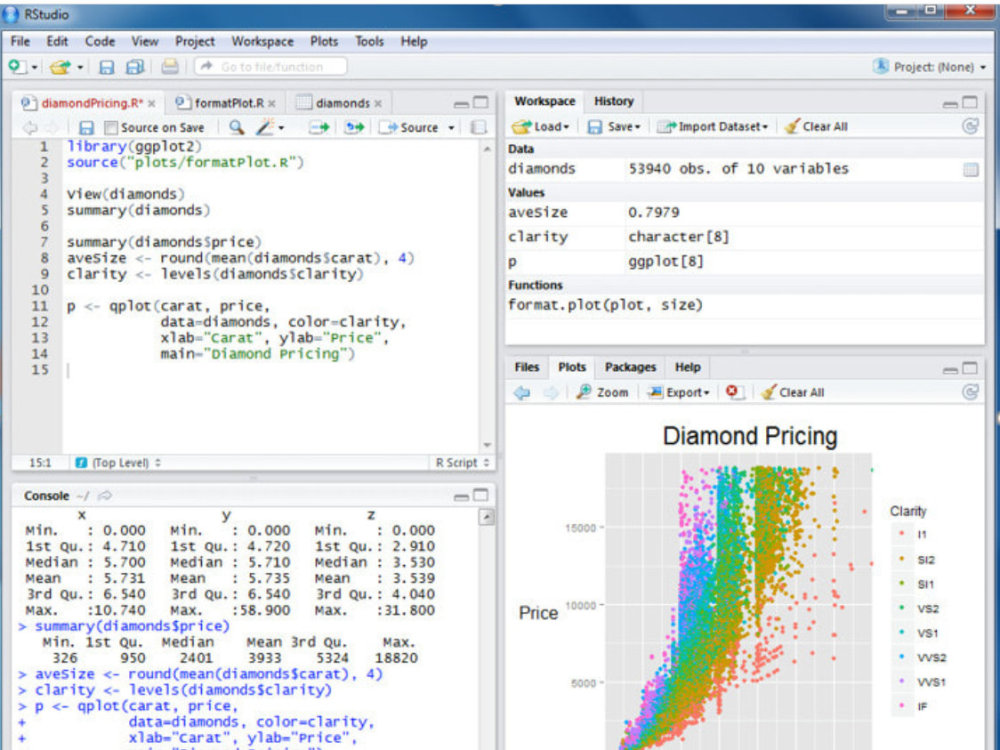Image resolution: width=1000 pixels, height=750 pixels.
Task: Open the Import Dataset dropdown
Action: 713,126
